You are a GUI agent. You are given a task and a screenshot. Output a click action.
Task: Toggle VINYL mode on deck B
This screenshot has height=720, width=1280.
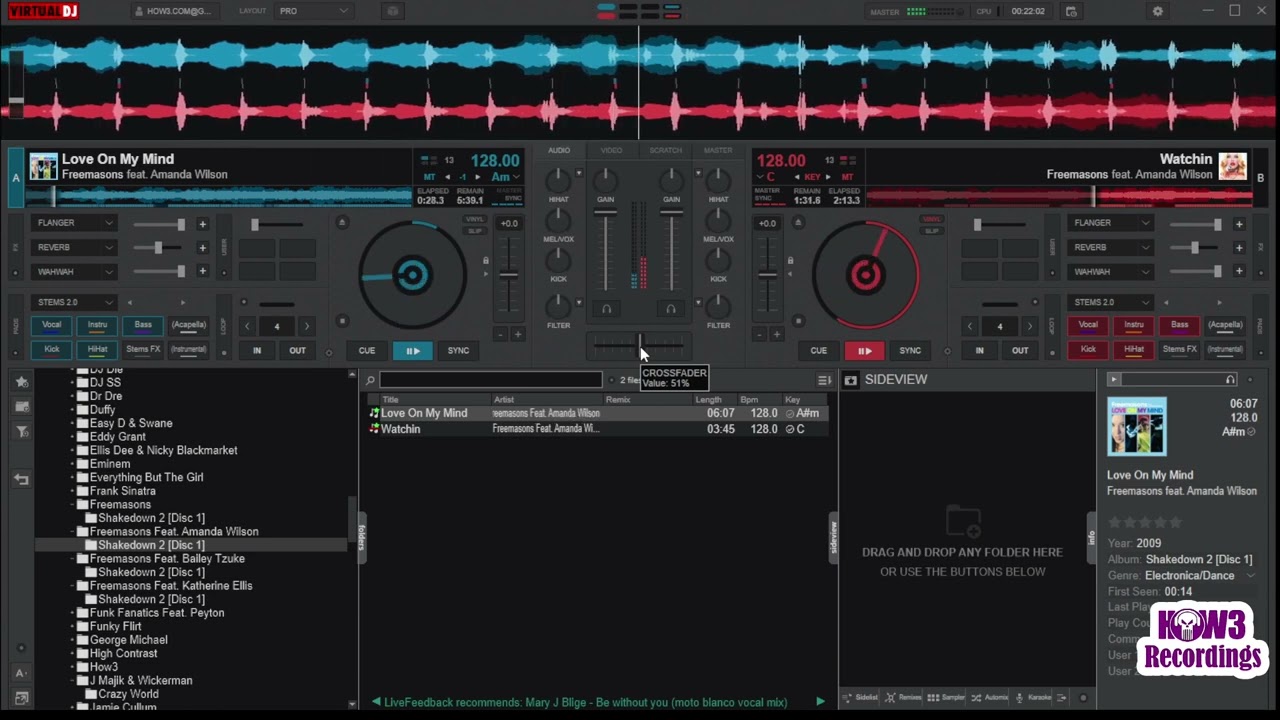click(931, 219)
